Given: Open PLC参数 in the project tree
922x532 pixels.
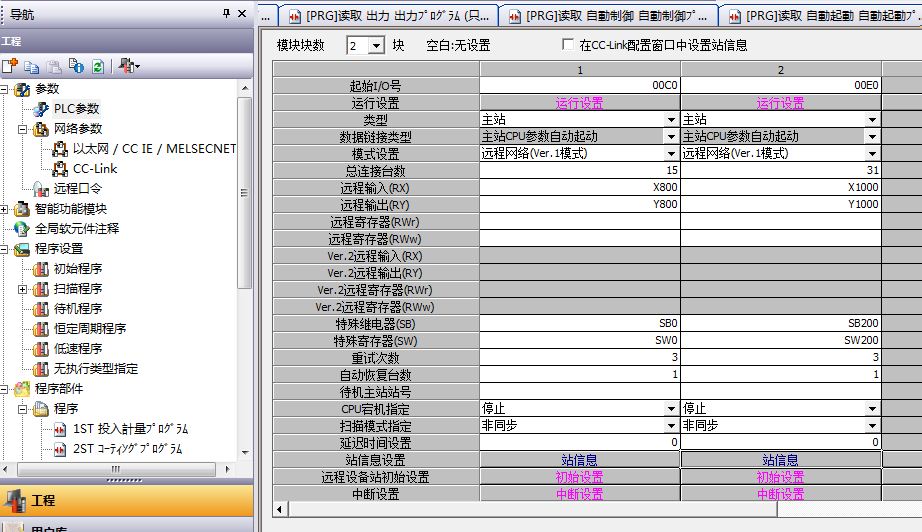Looking at the screenshot, I should pyautogui.click(x=76, y=108).
